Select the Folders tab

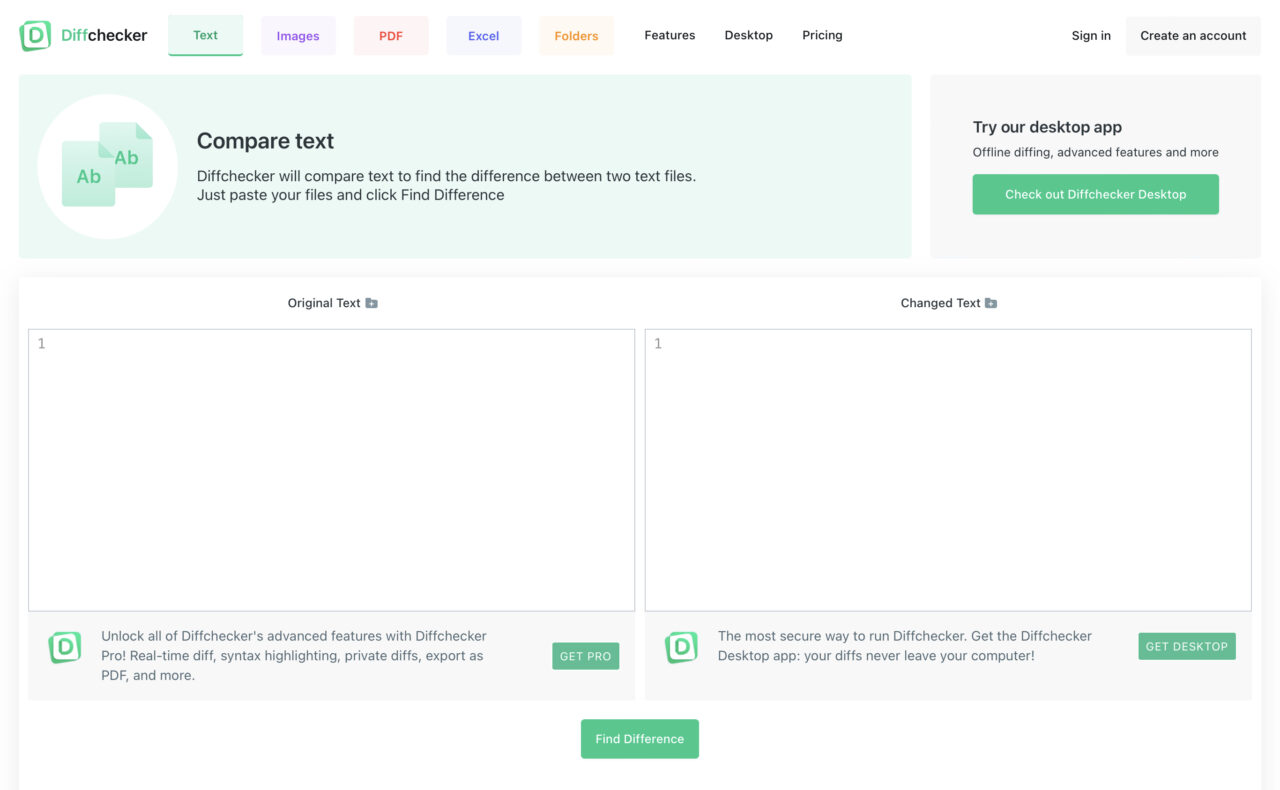[x=576, y=36]
